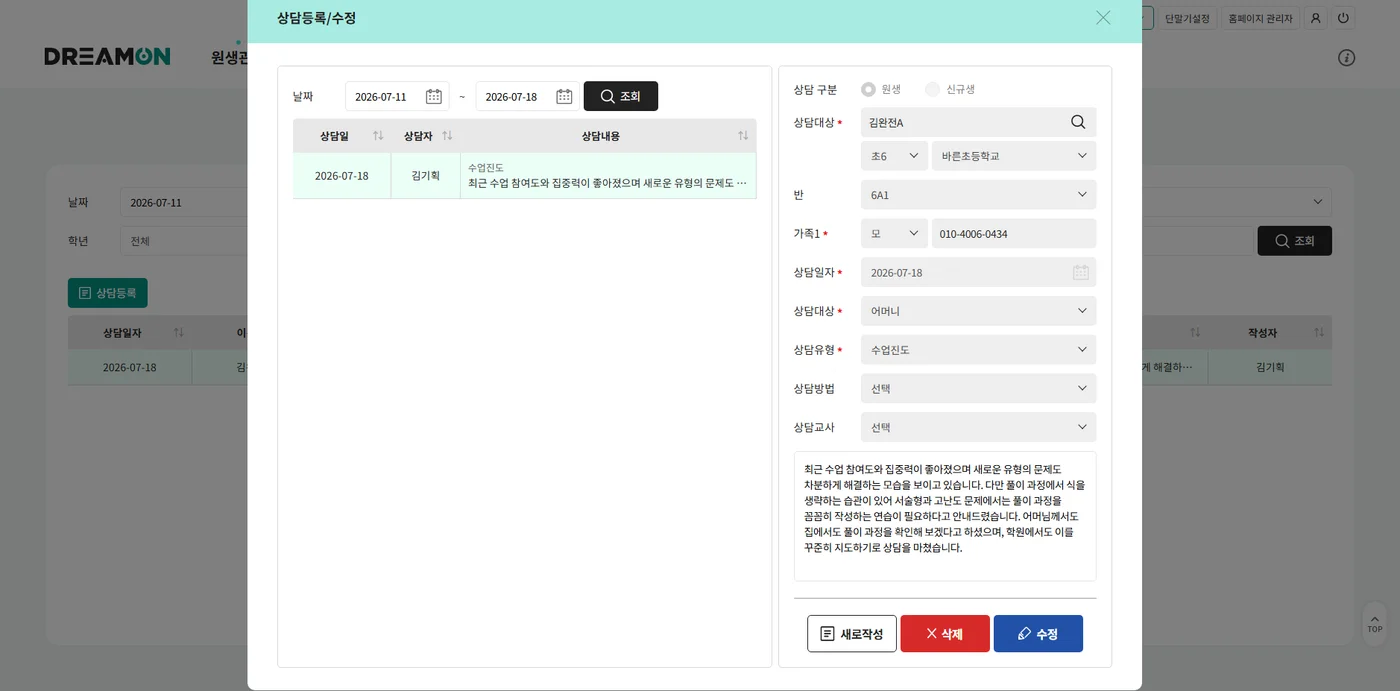Viewport: 1400px width, 691px height.
Task: Expand the 상담교사 선택 dropdown
Action: tap(978, 427)
